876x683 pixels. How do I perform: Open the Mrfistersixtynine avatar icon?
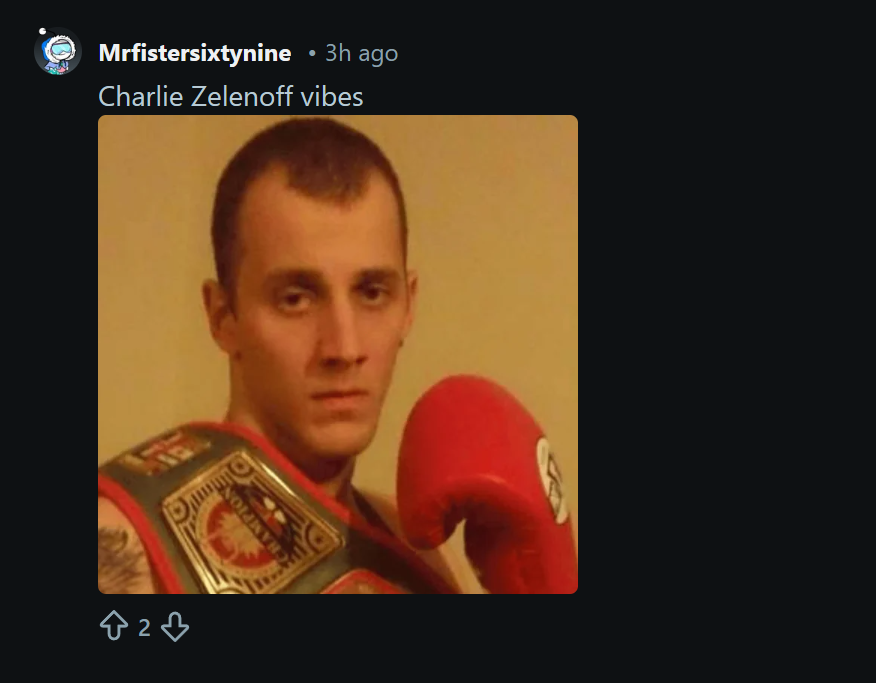[x=58, y=51]
